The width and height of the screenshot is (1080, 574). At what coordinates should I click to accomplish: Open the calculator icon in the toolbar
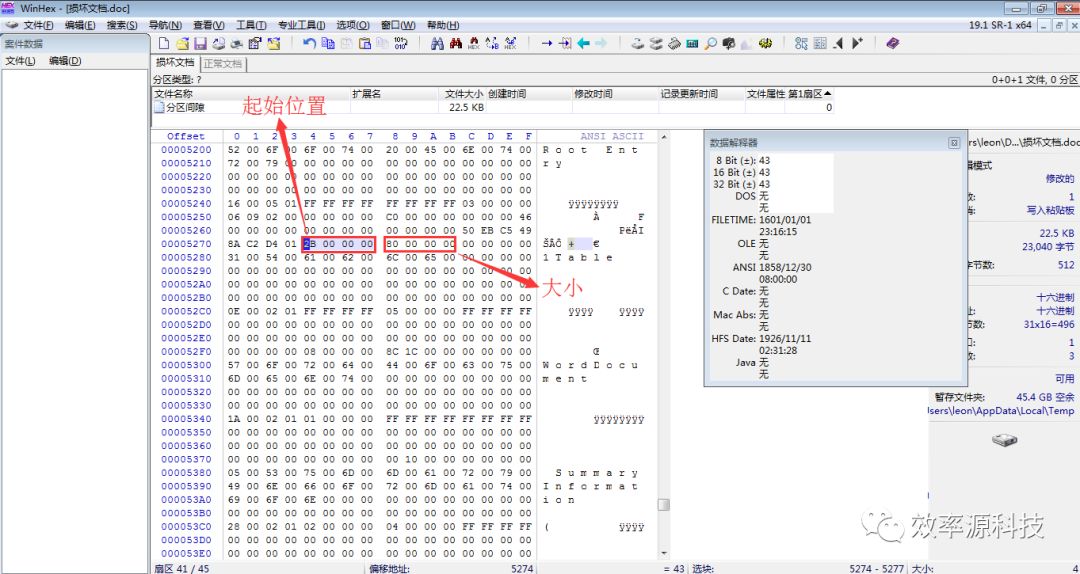692,43
